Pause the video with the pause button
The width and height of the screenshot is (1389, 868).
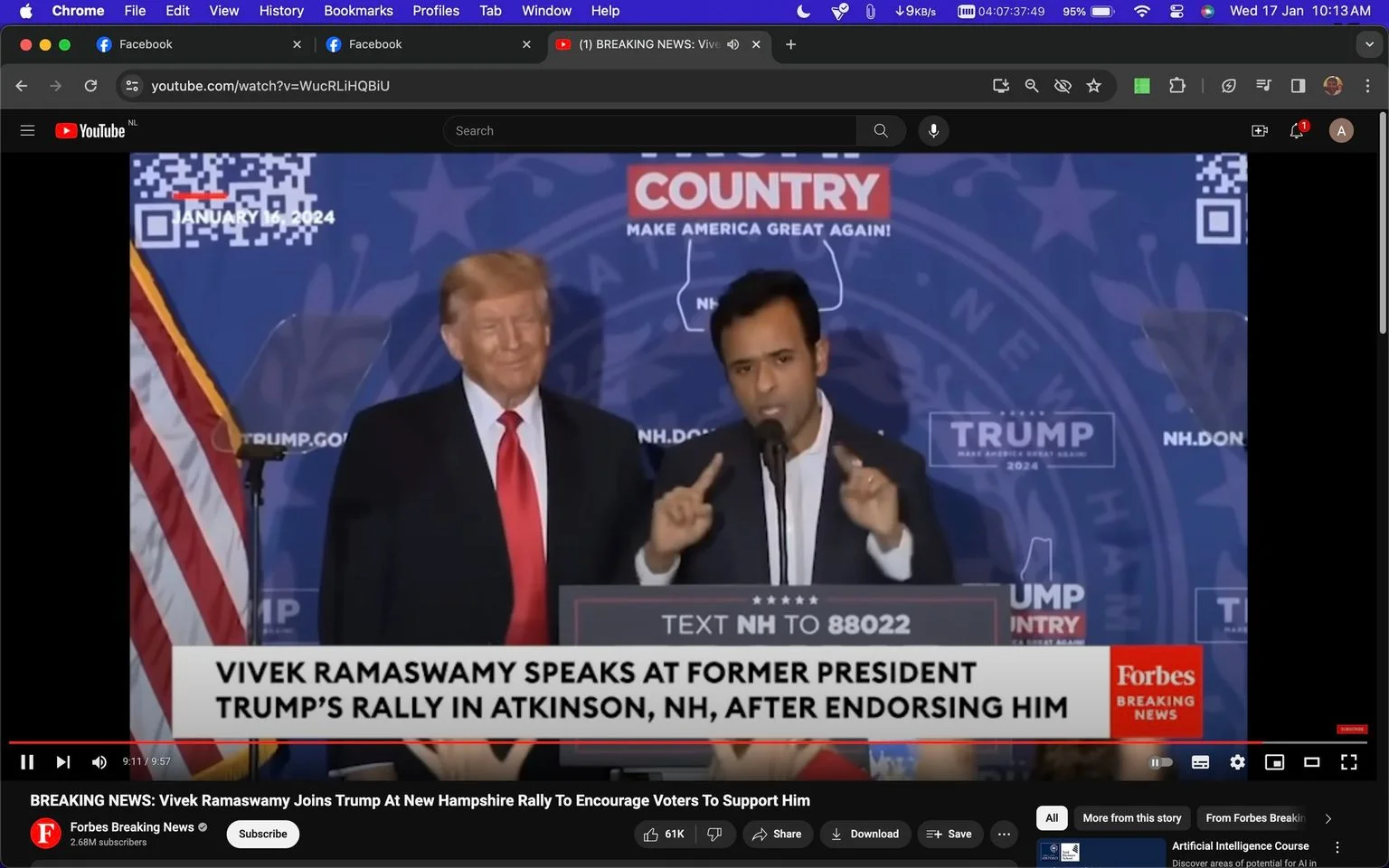coord(27,762)
